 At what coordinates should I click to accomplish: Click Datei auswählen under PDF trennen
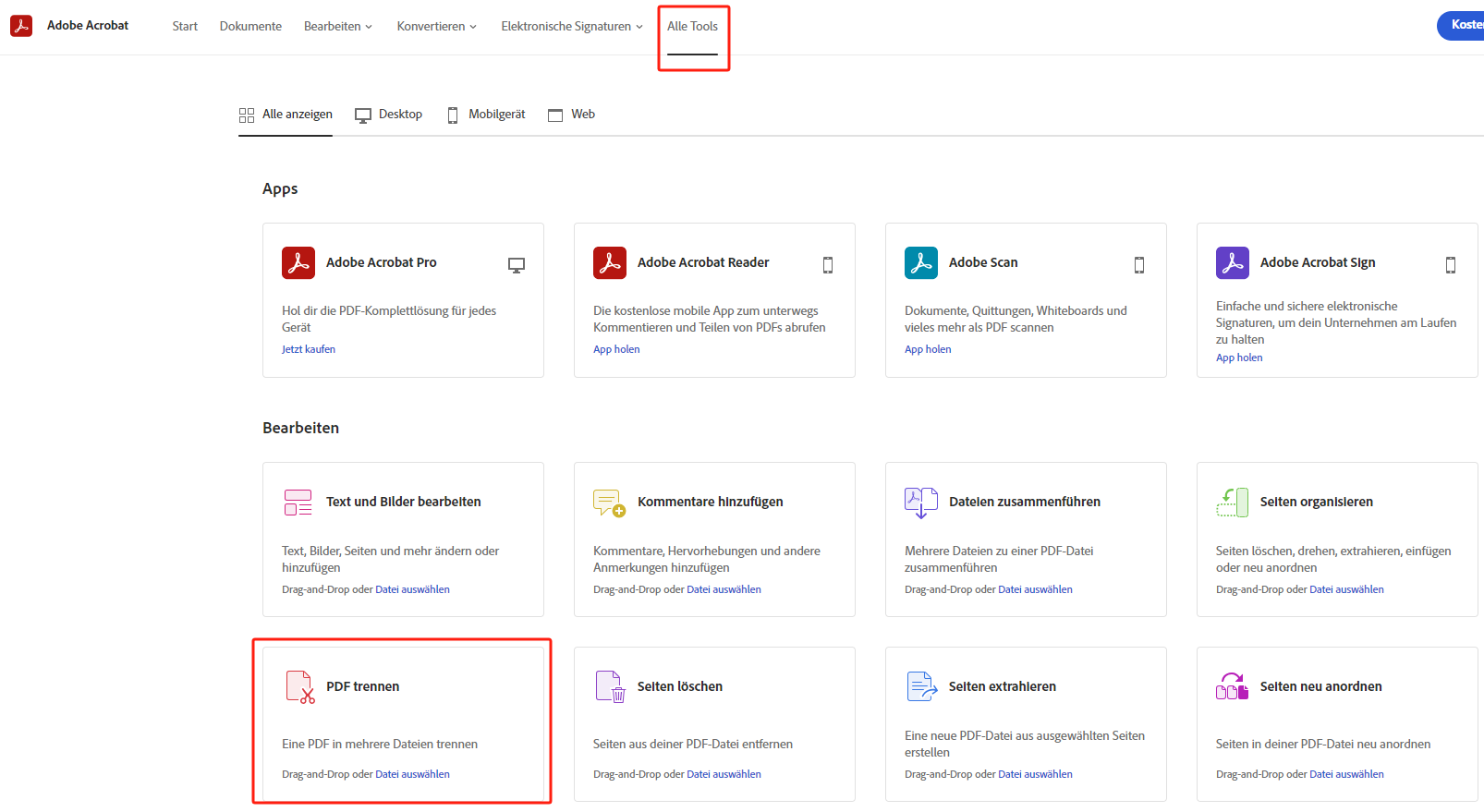pos(412,774)
